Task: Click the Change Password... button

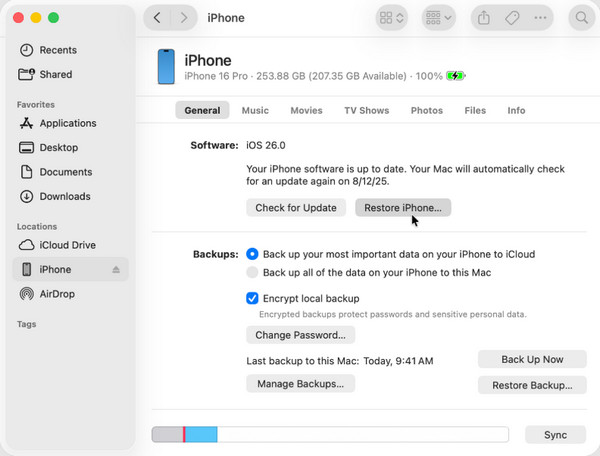Action: (x=300, y=335)
